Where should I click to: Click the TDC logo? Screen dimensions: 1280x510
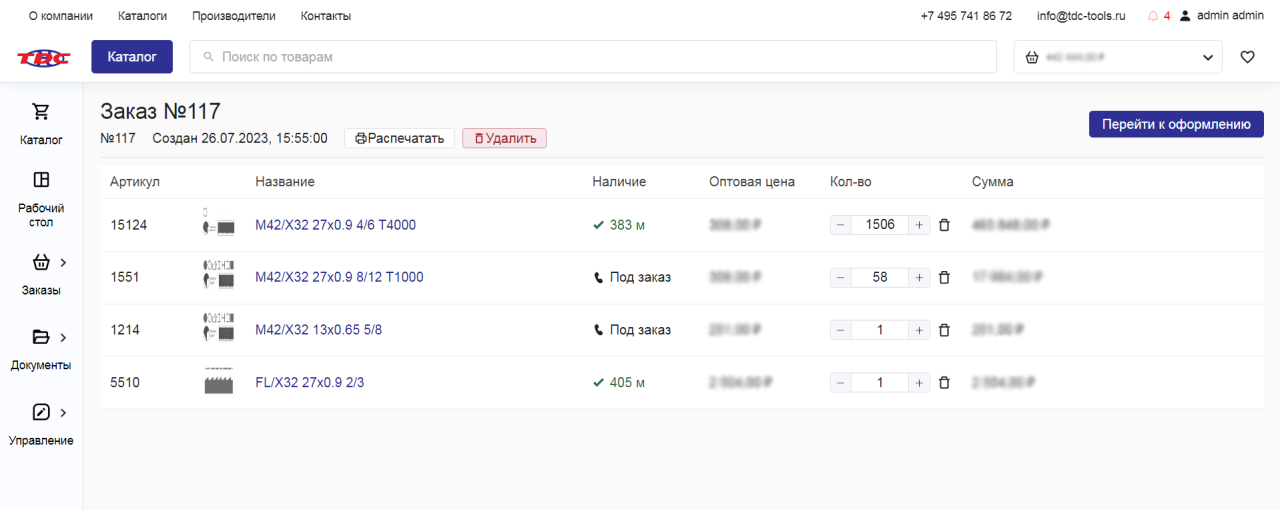click(43, 57)
